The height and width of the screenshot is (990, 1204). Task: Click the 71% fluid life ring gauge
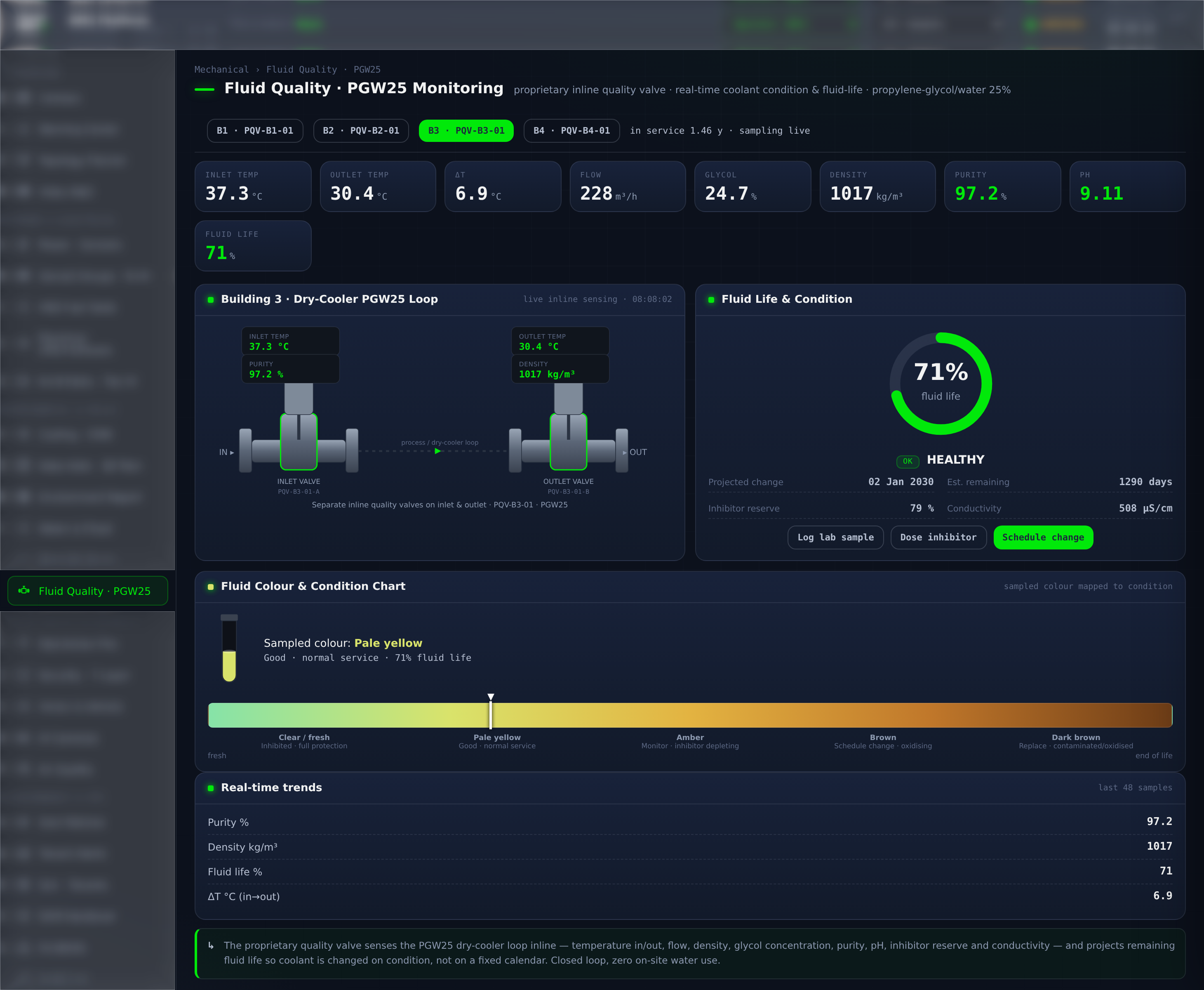point(941,383)
